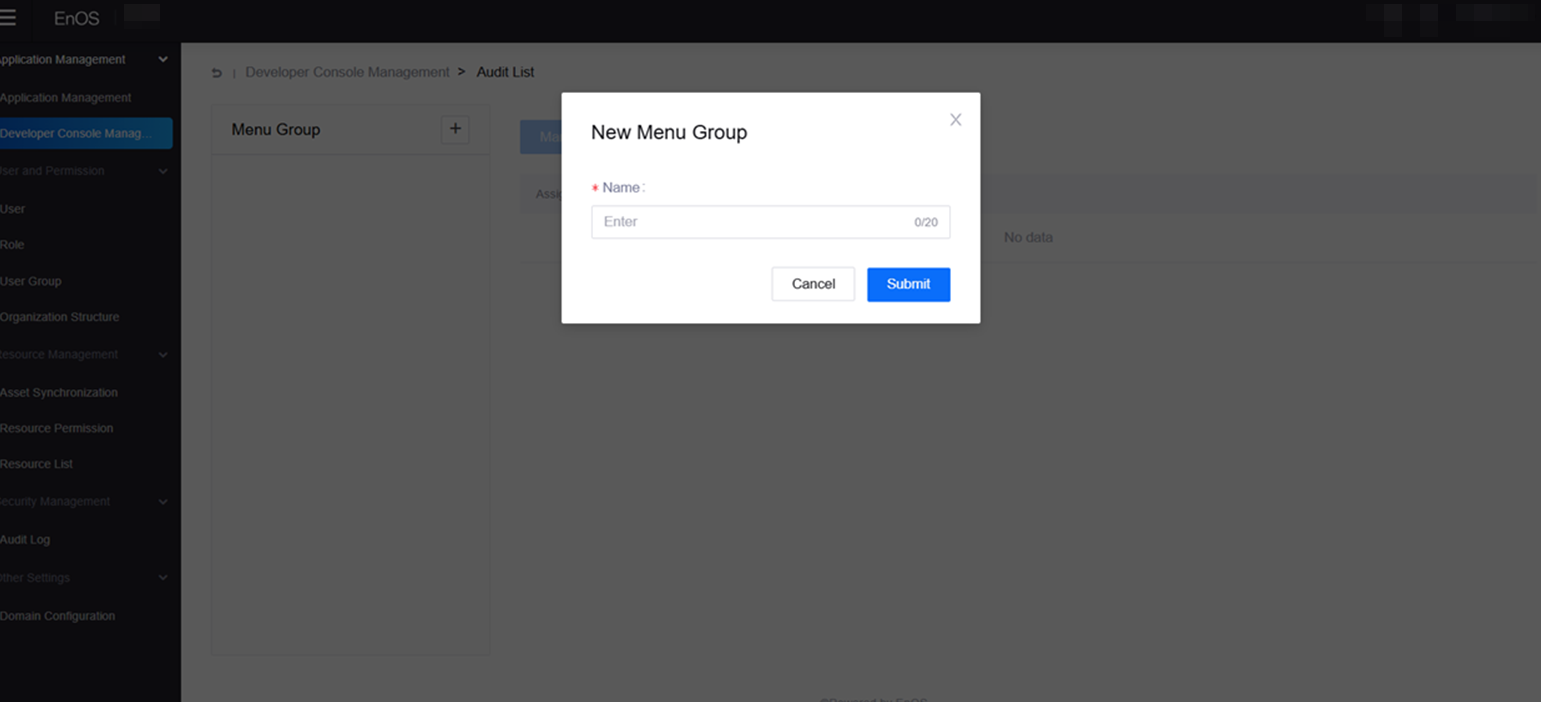The width and height of the screenshot is (1541, 702).
Task: Open the User sidebar item
Action: click(x=13, y=209)
